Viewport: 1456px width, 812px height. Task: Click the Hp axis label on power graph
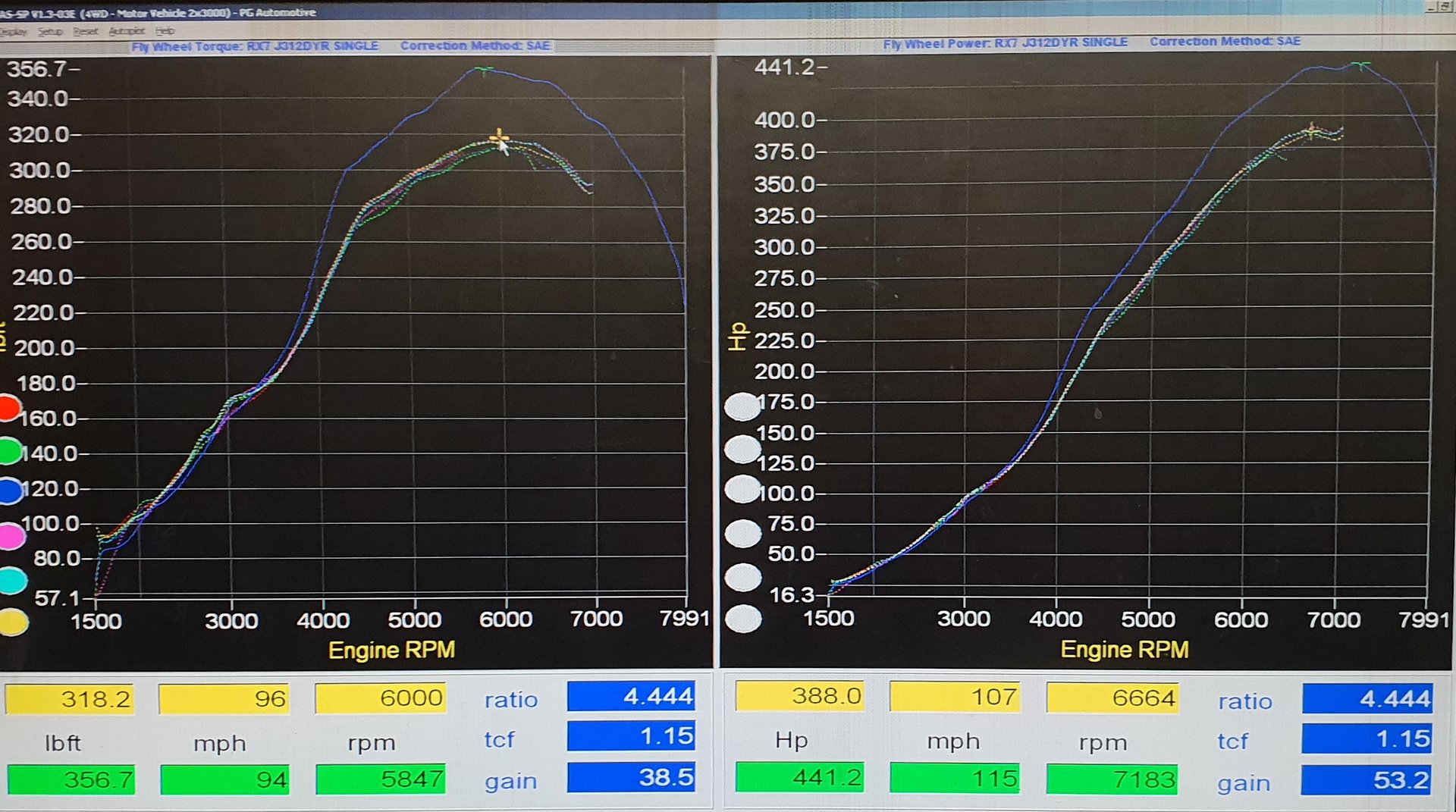(x=738, y=336)
